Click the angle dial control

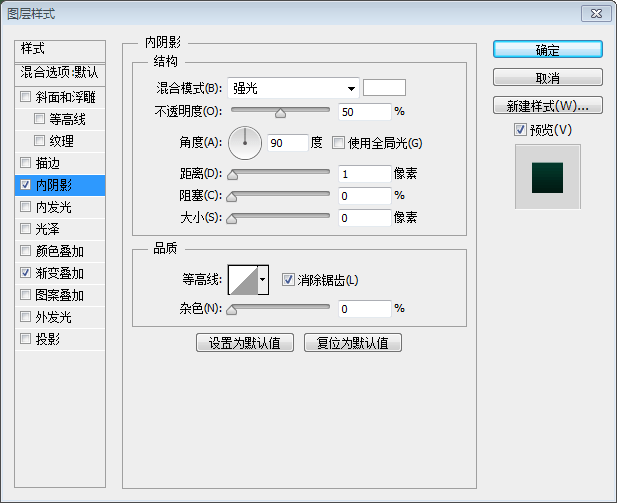[x=244, y=143]
